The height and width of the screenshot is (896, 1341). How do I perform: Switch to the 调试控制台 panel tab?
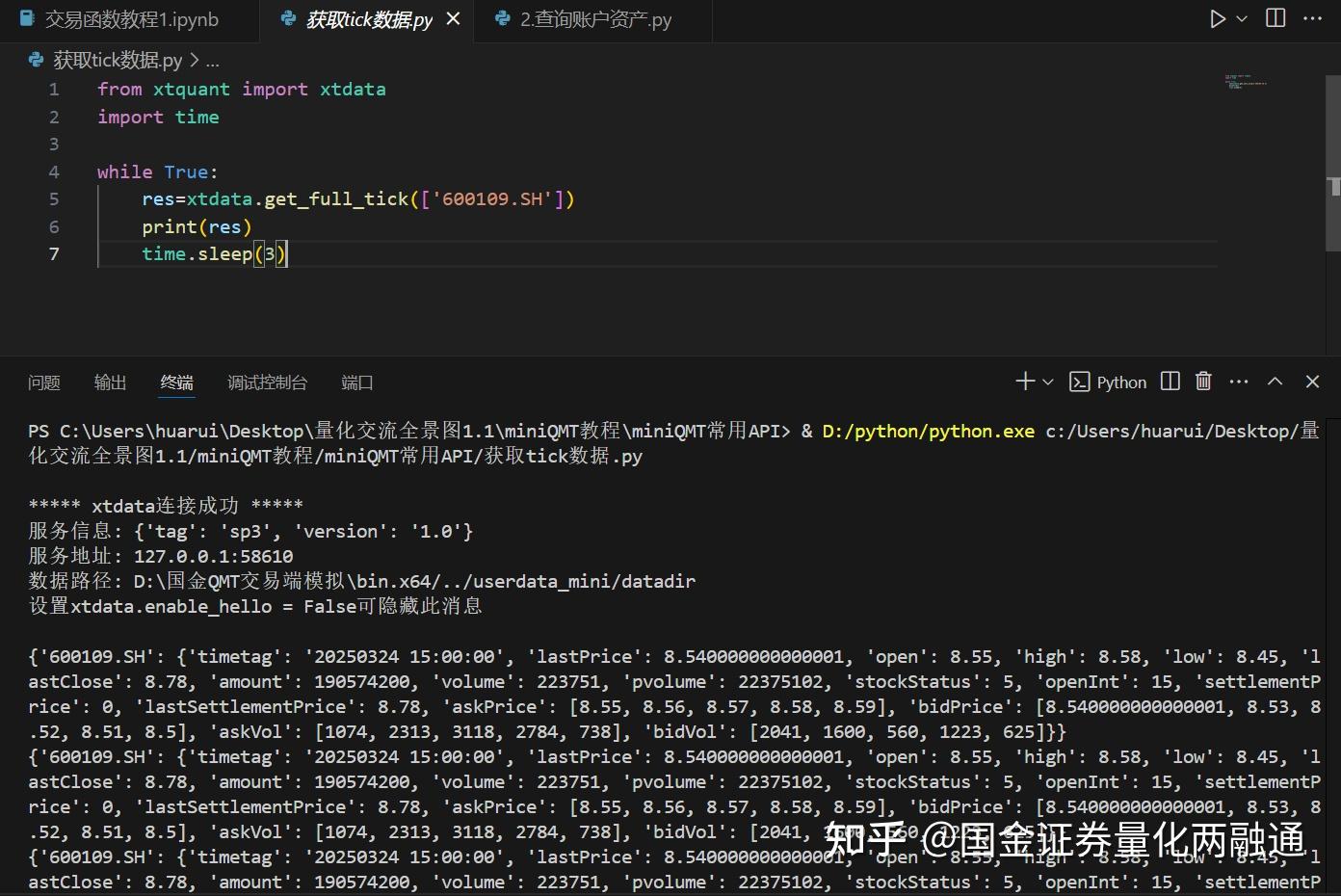point(267,382)
